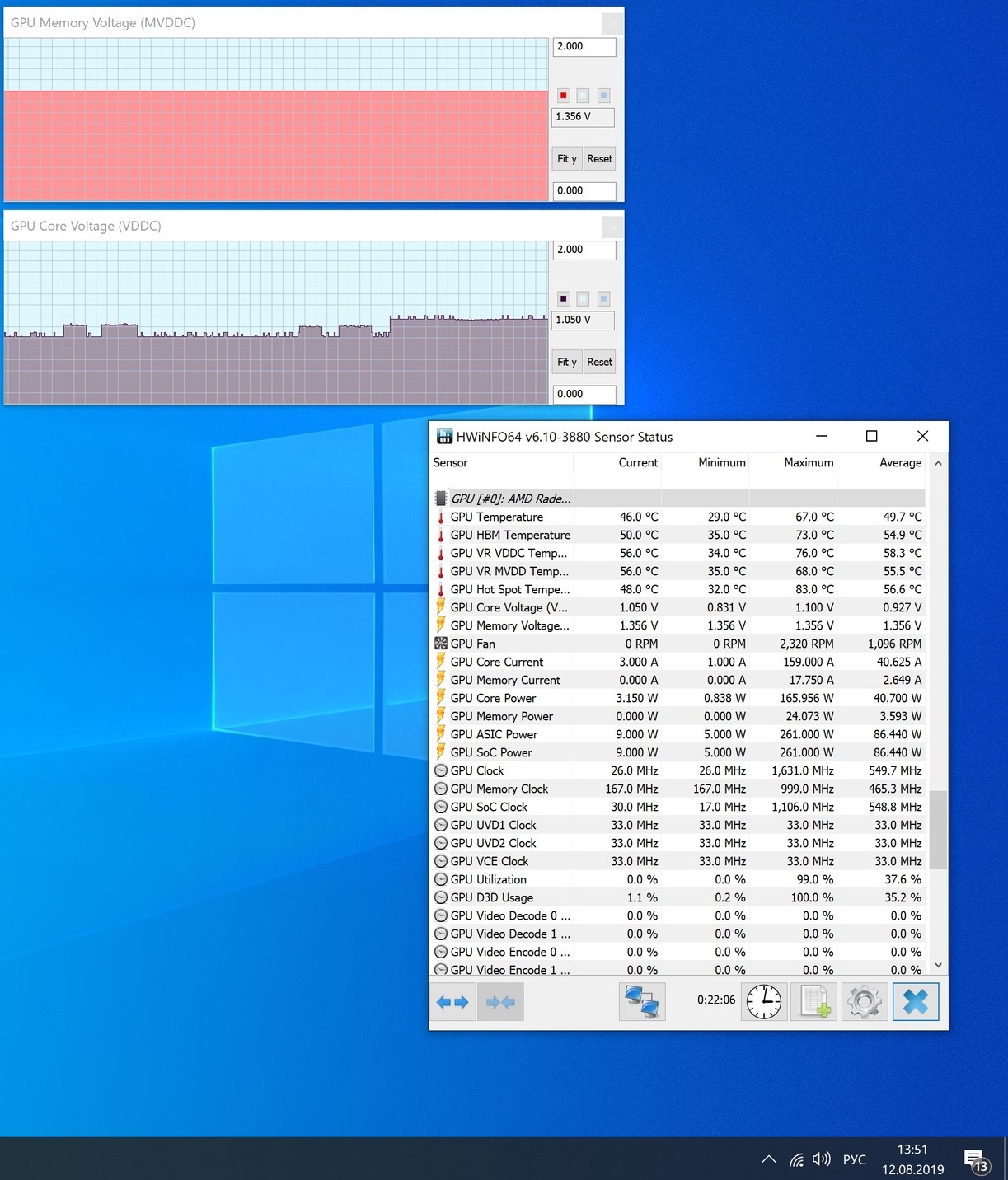Image resolution: width=1008 pixels, height=1180 pixels.
Task: Click the 0:22:06 elapsed time display
Action: tap(716, 1000)
